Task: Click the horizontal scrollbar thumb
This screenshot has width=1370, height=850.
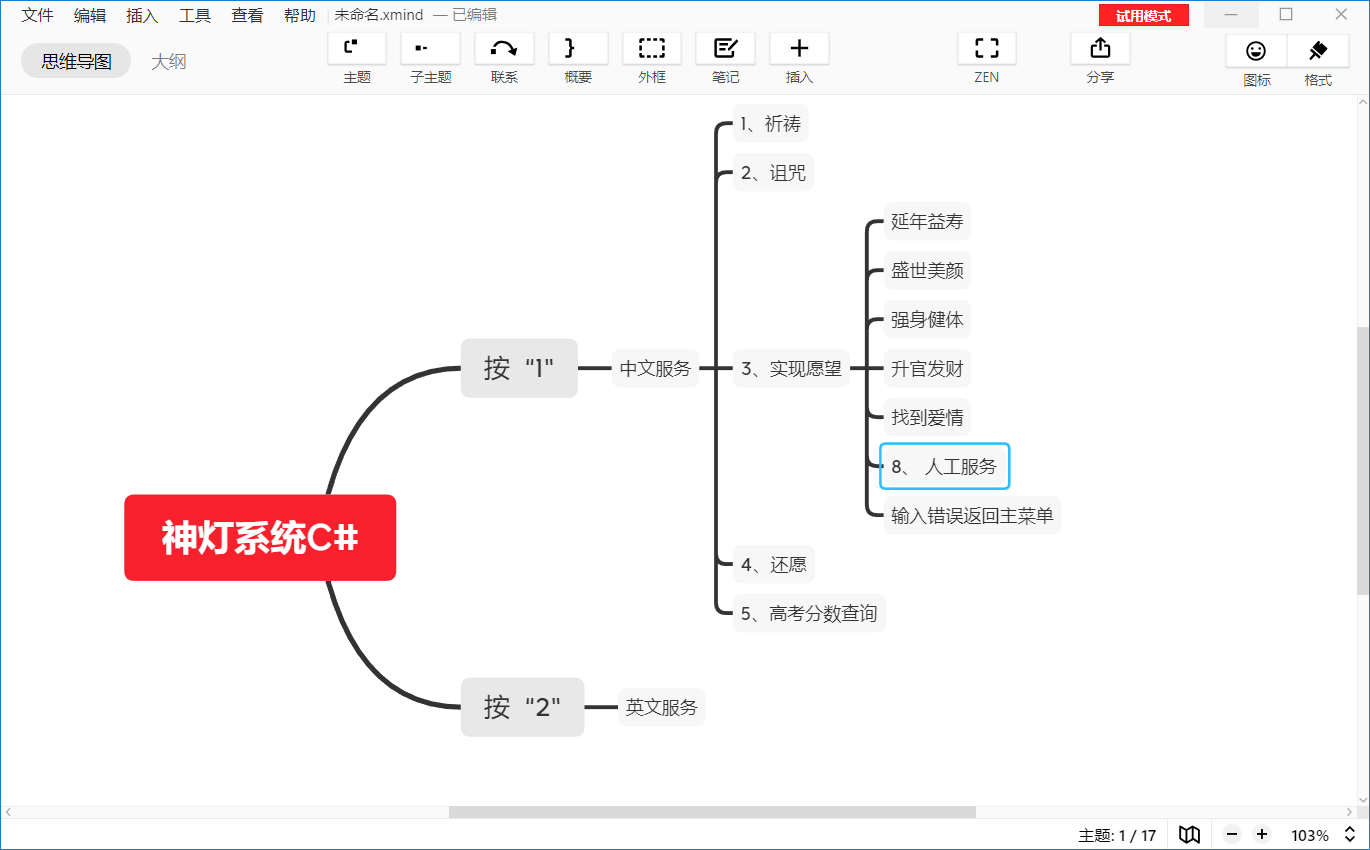Action: [712, 812]
